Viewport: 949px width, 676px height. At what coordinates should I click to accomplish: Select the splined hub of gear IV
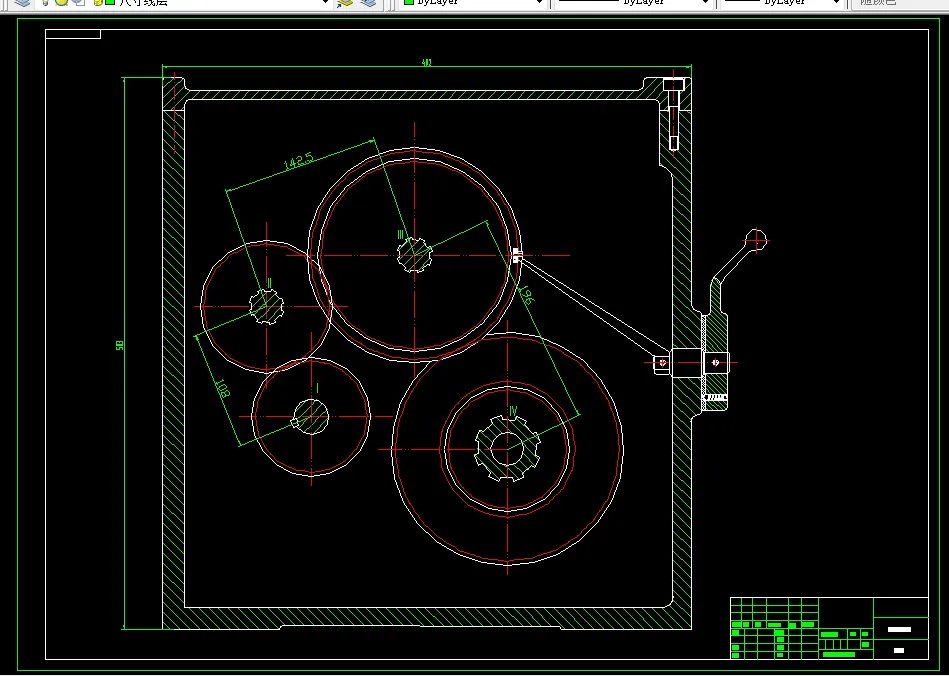[507, 449]
